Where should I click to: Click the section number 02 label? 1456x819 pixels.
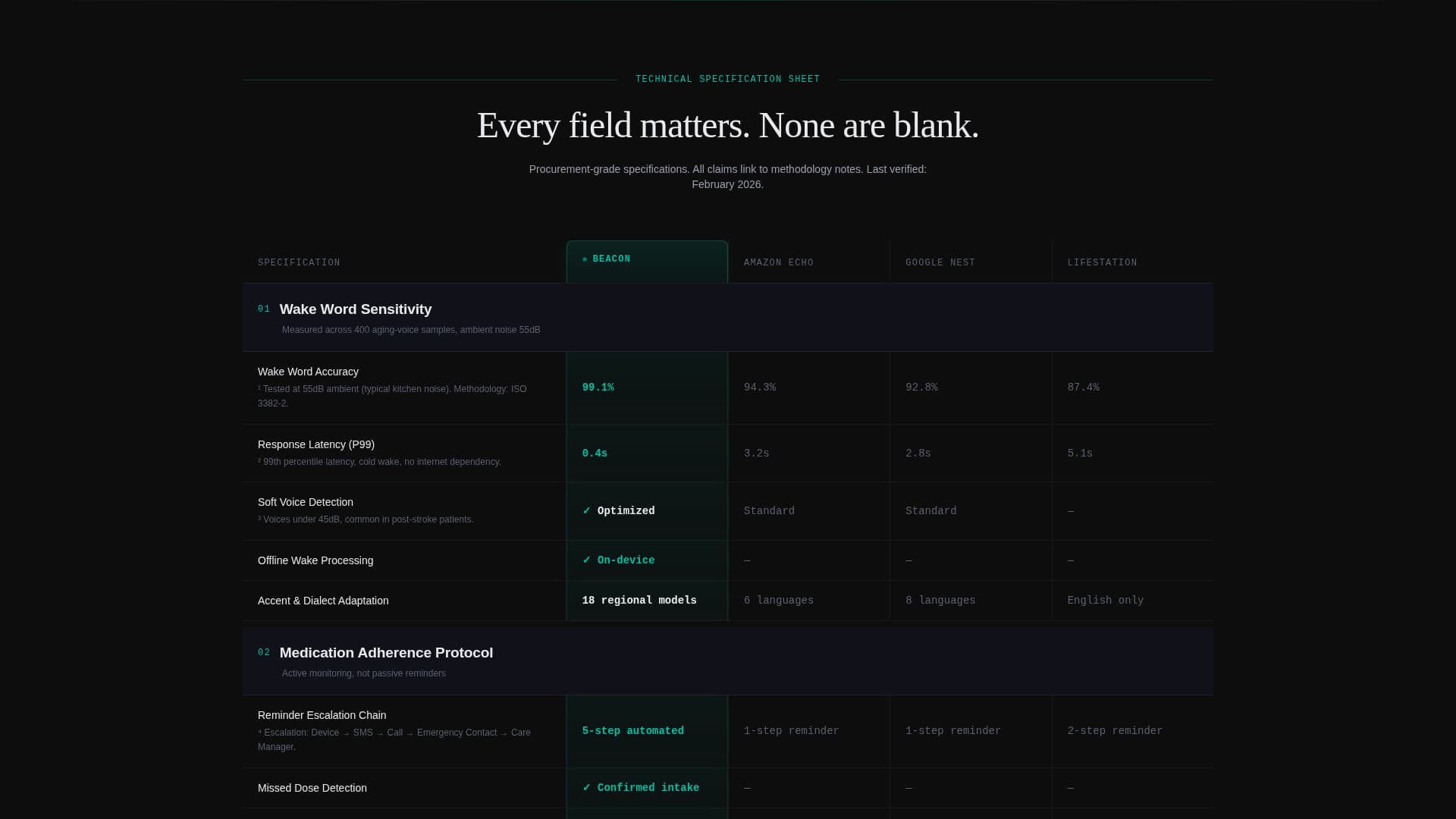(264, 653)
